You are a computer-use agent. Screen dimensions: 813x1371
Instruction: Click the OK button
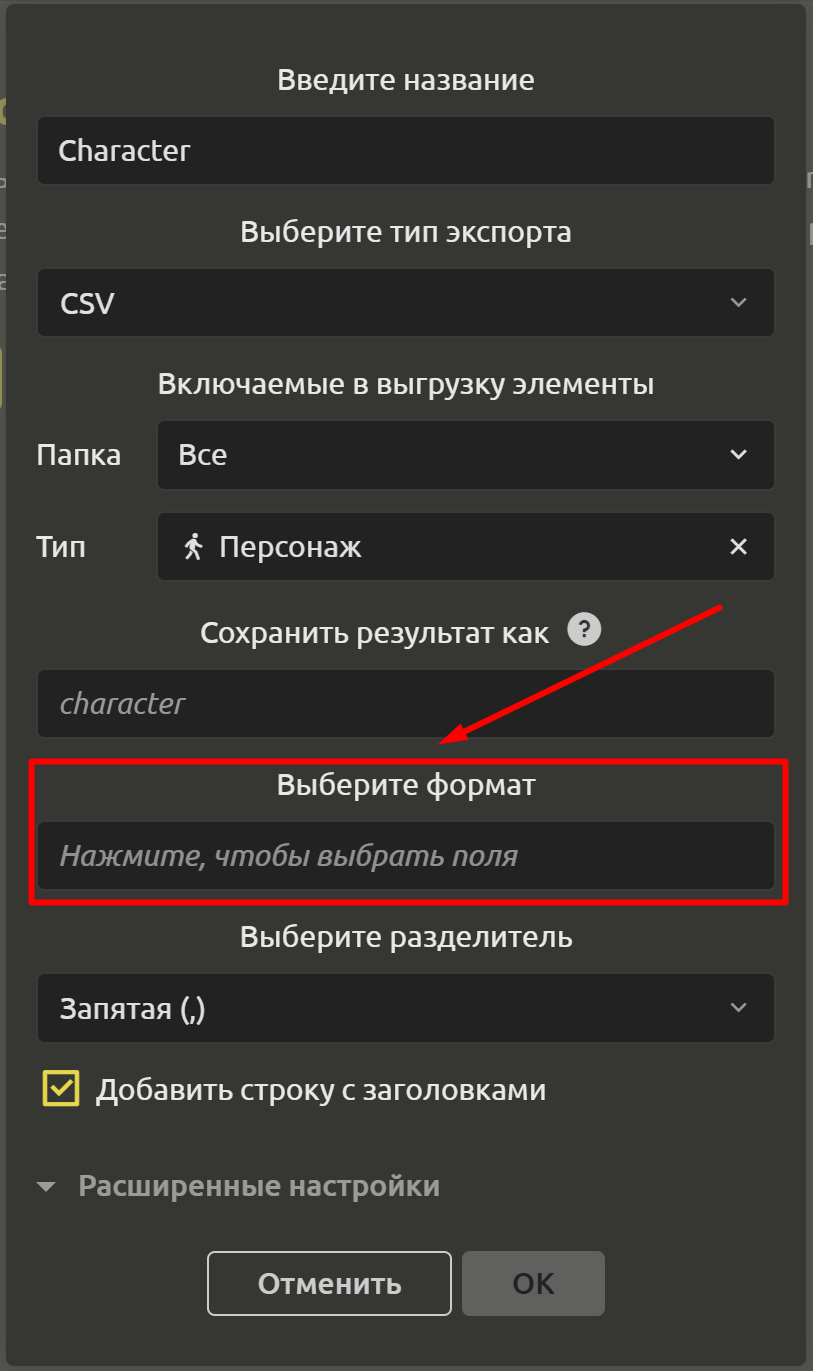533,1283
